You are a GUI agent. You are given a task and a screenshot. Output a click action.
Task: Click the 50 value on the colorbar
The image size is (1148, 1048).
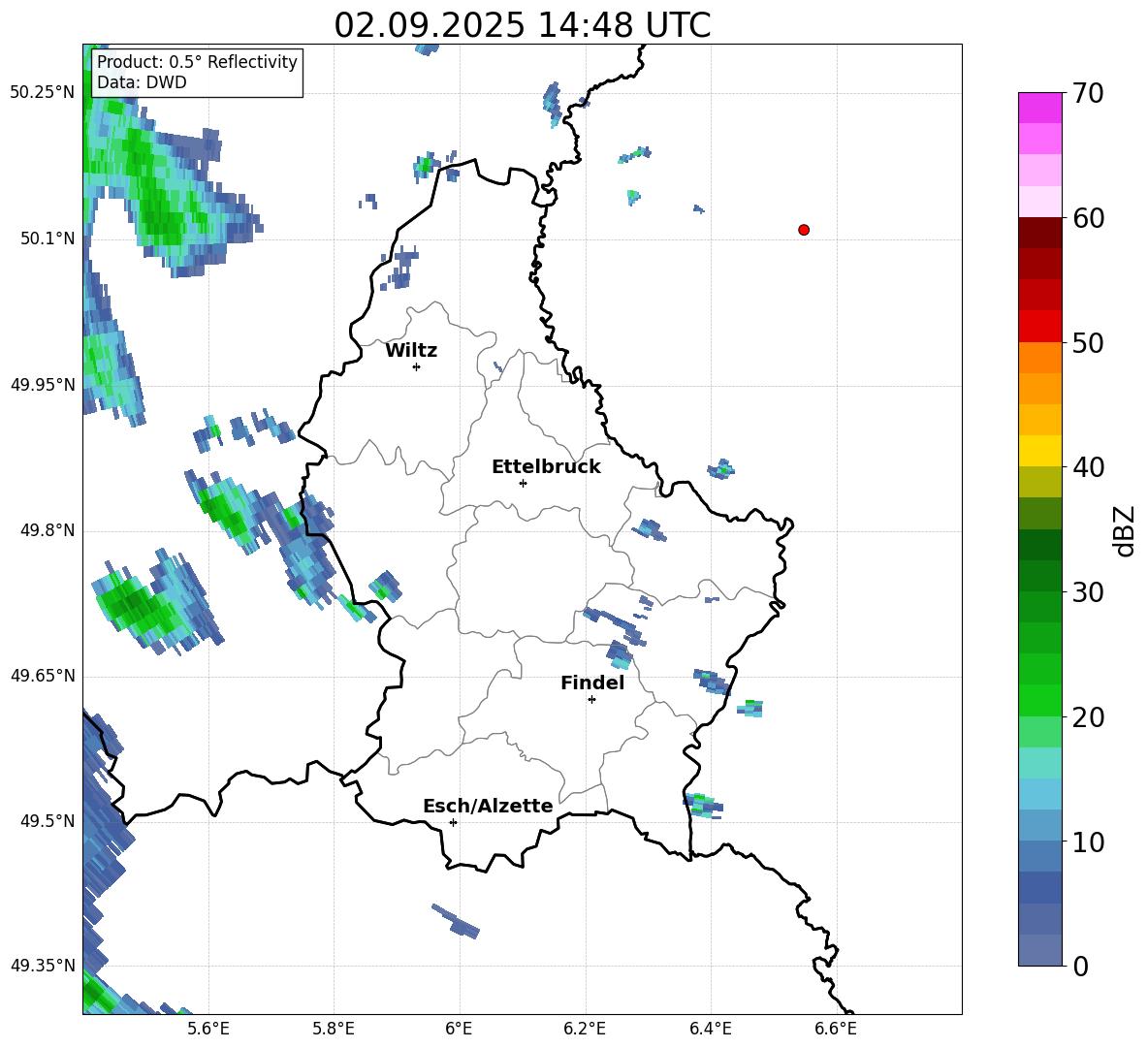point(1088,343)
